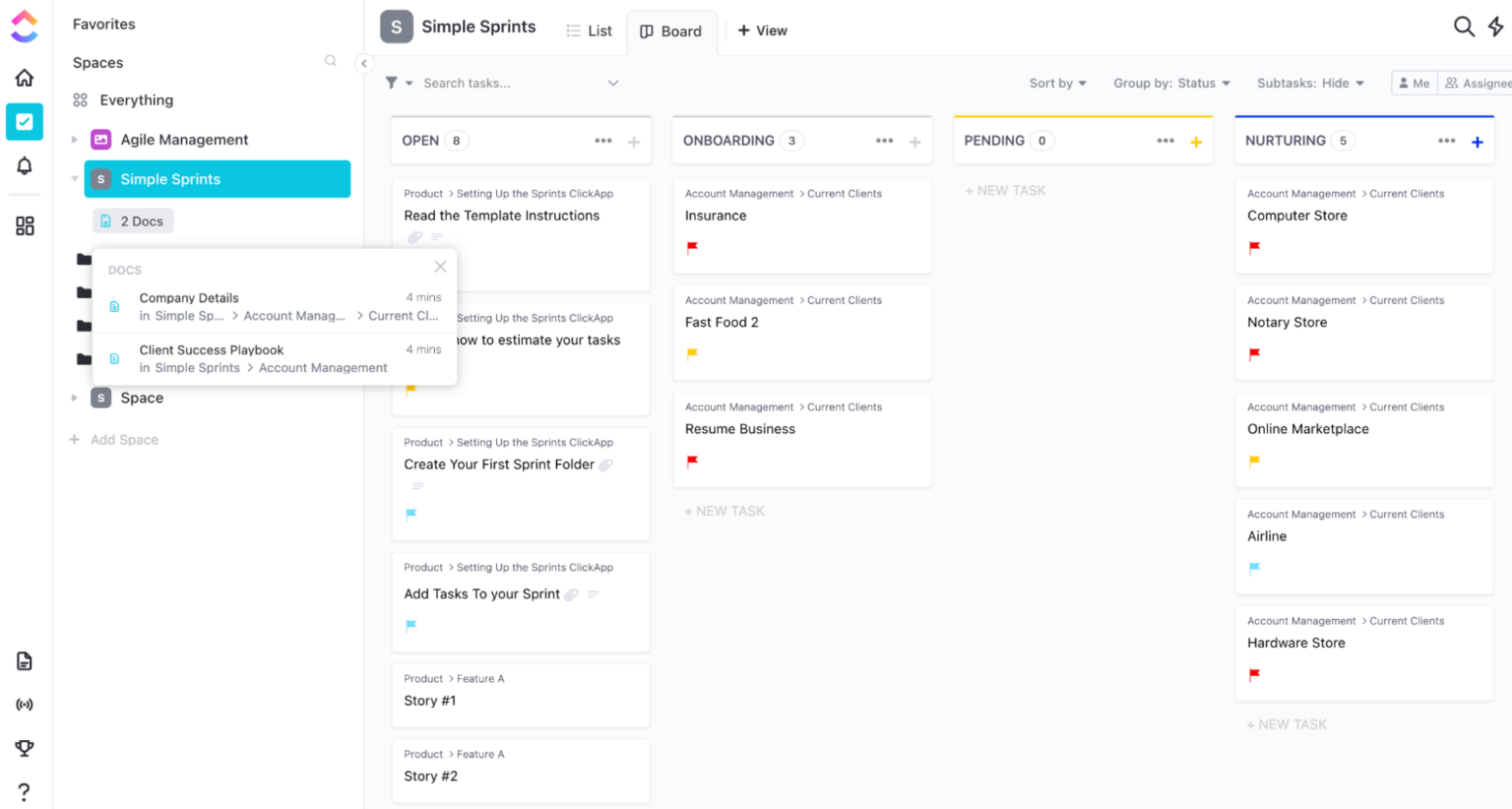Open Docs icon at bottom of sidebar

(24, 660)
